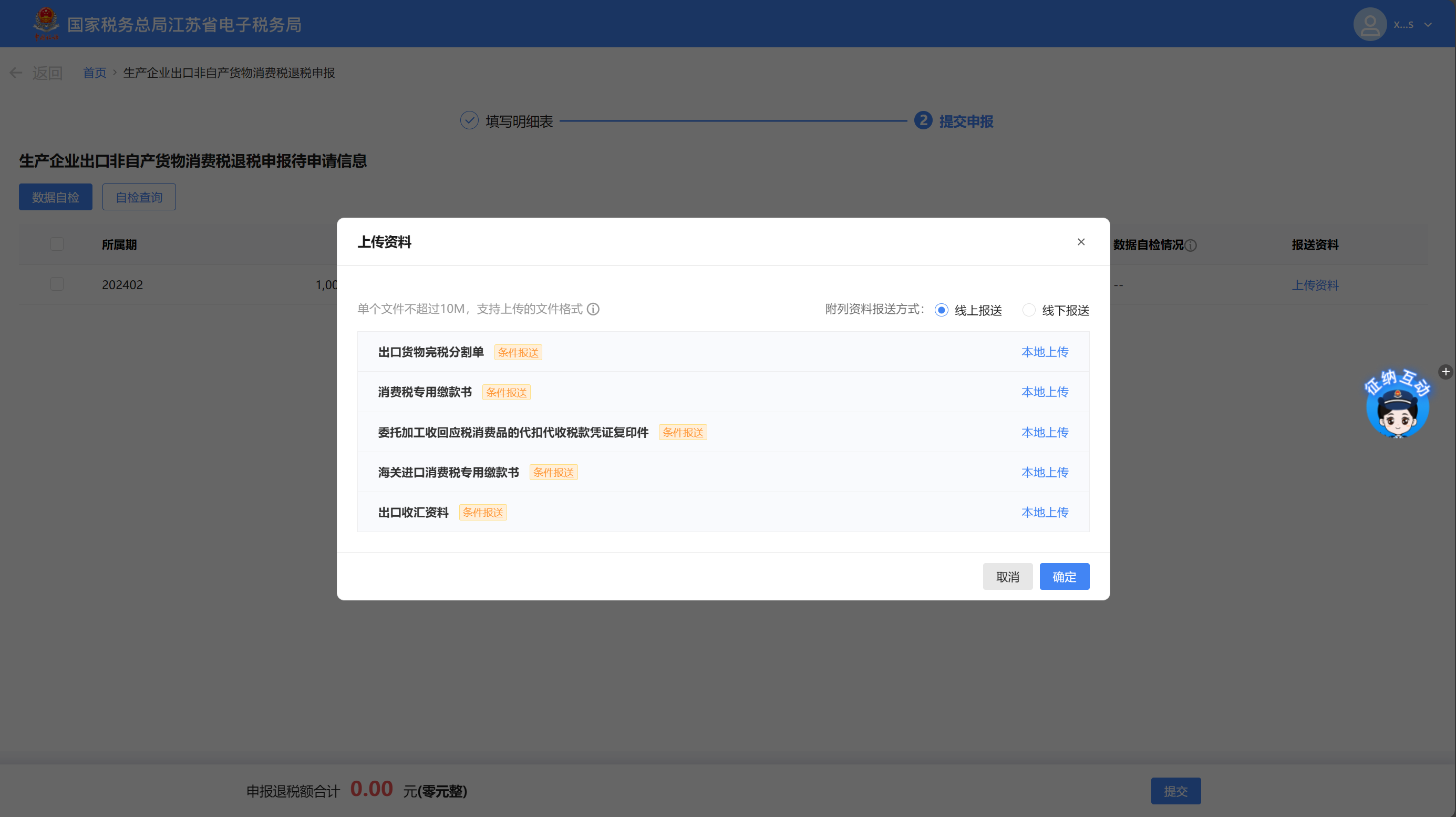Click 首页 breadcrumb link

click(x=95, y=73)
